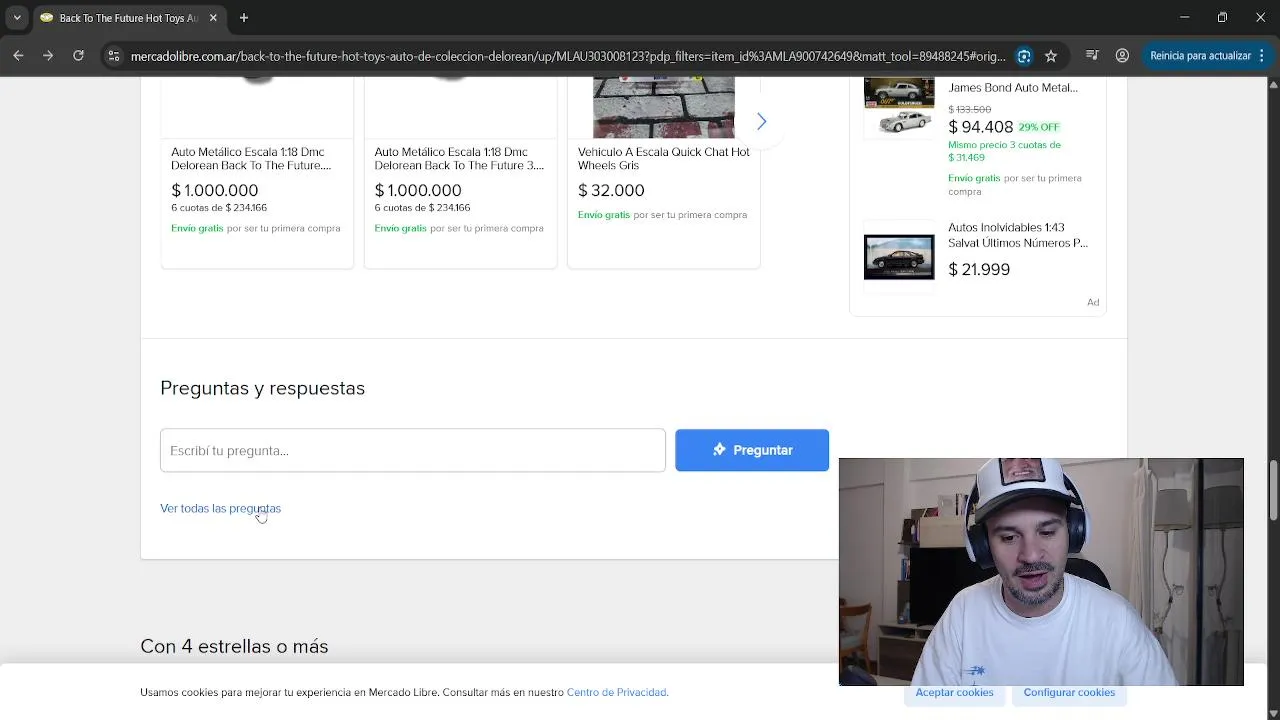The width and height of the screenshot is (1280, 720).
Task: Select the Mercado Libre URL in address bar
Action: [568, 56]
